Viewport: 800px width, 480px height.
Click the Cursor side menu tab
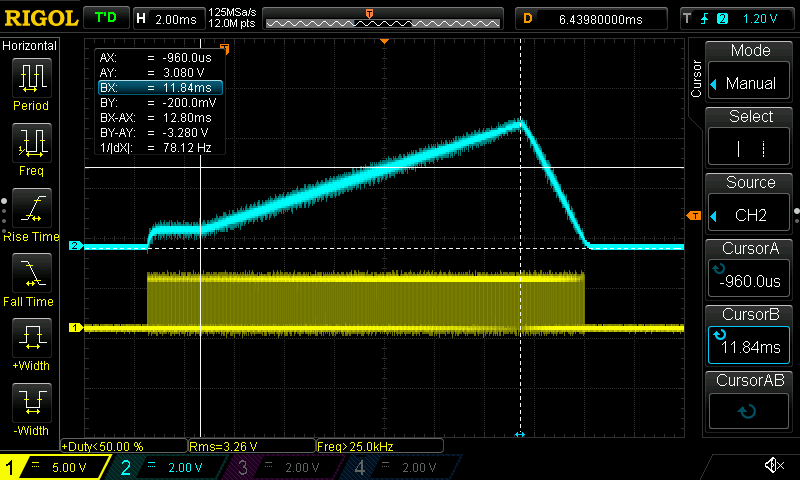point(696,79)
